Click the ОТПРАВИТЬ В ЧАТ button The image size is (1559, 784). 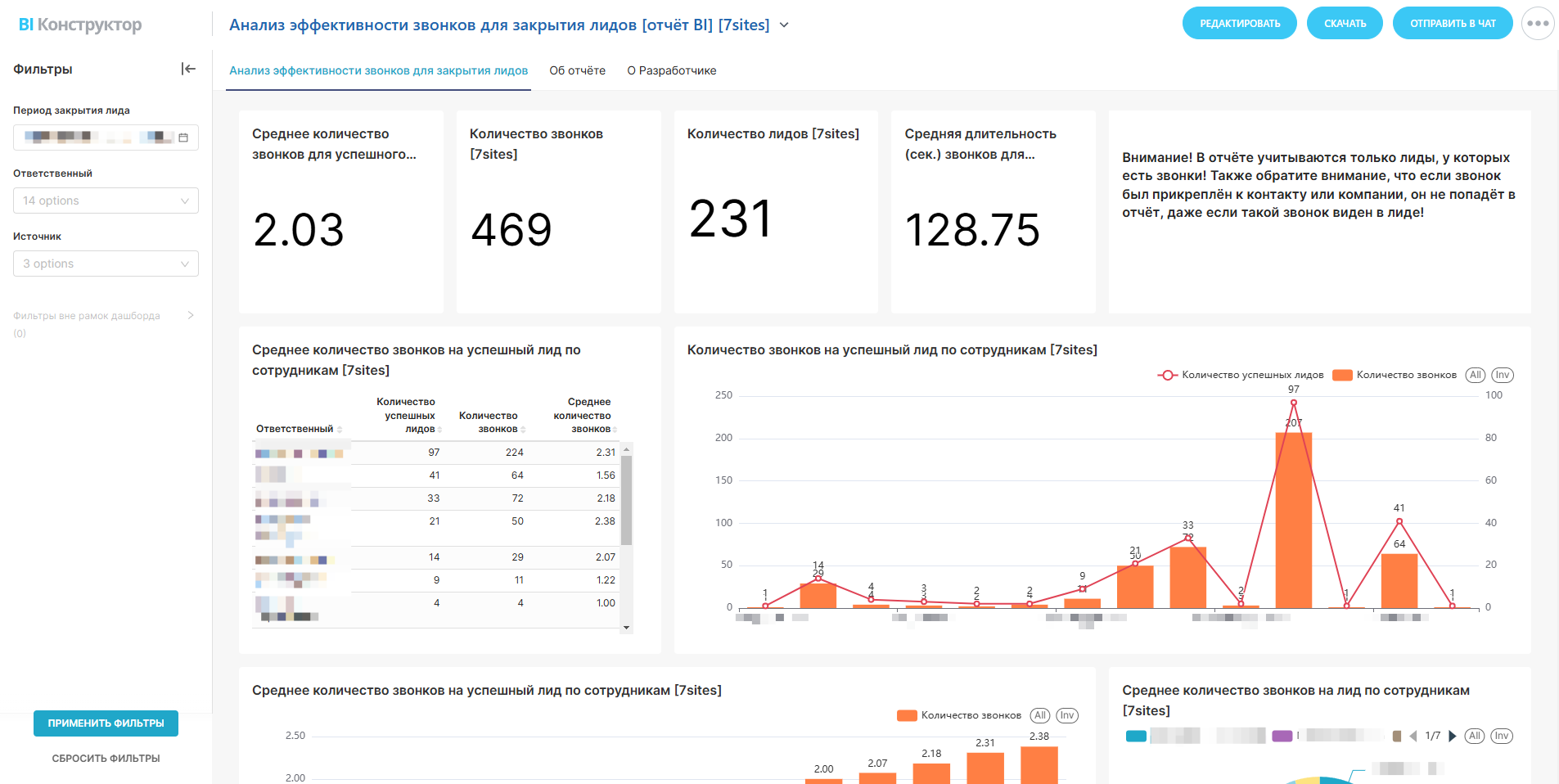pyautogui.click(x=1453, y=23)
